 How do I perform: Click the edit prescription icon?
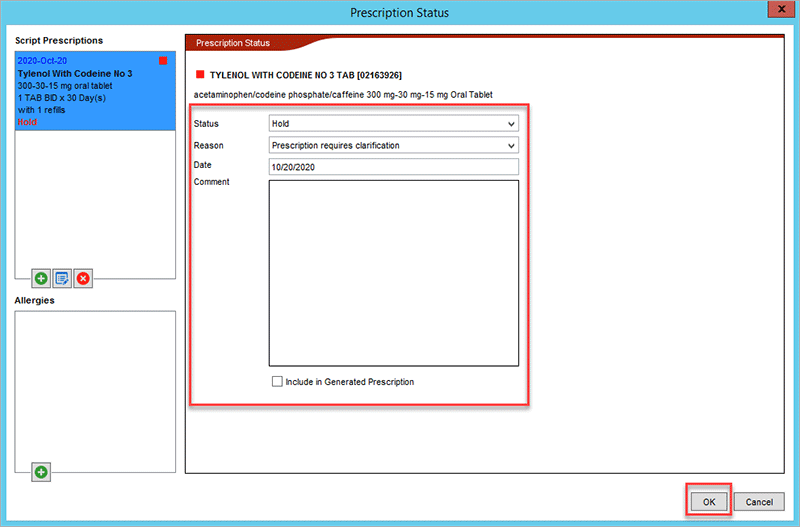click(62, 279)
